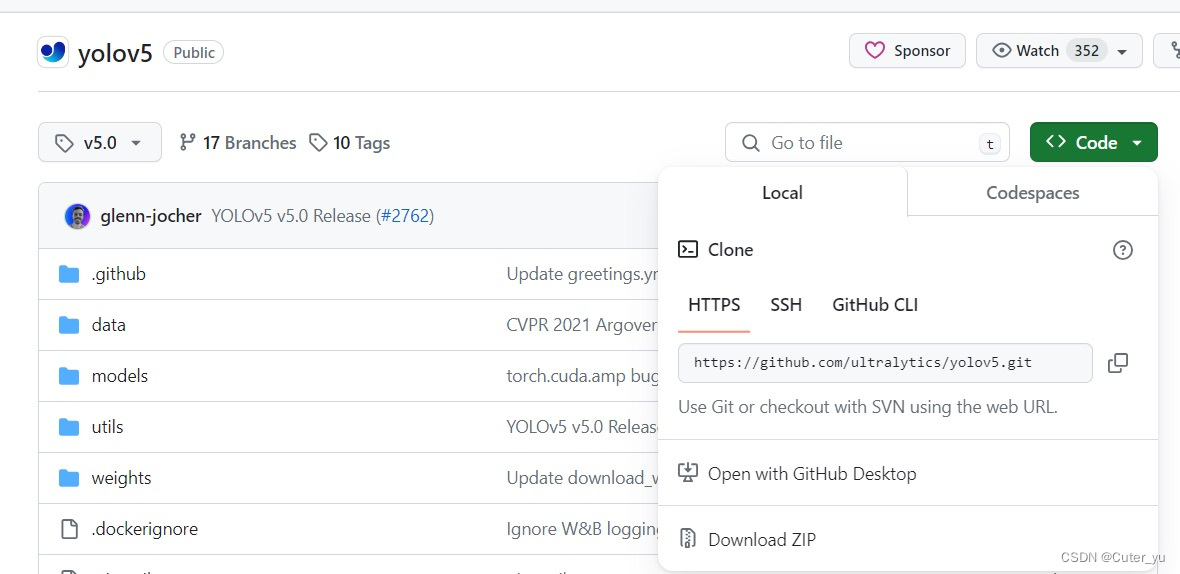
Task: Open the yolov5 repository name link
Action: click(115, 53)
